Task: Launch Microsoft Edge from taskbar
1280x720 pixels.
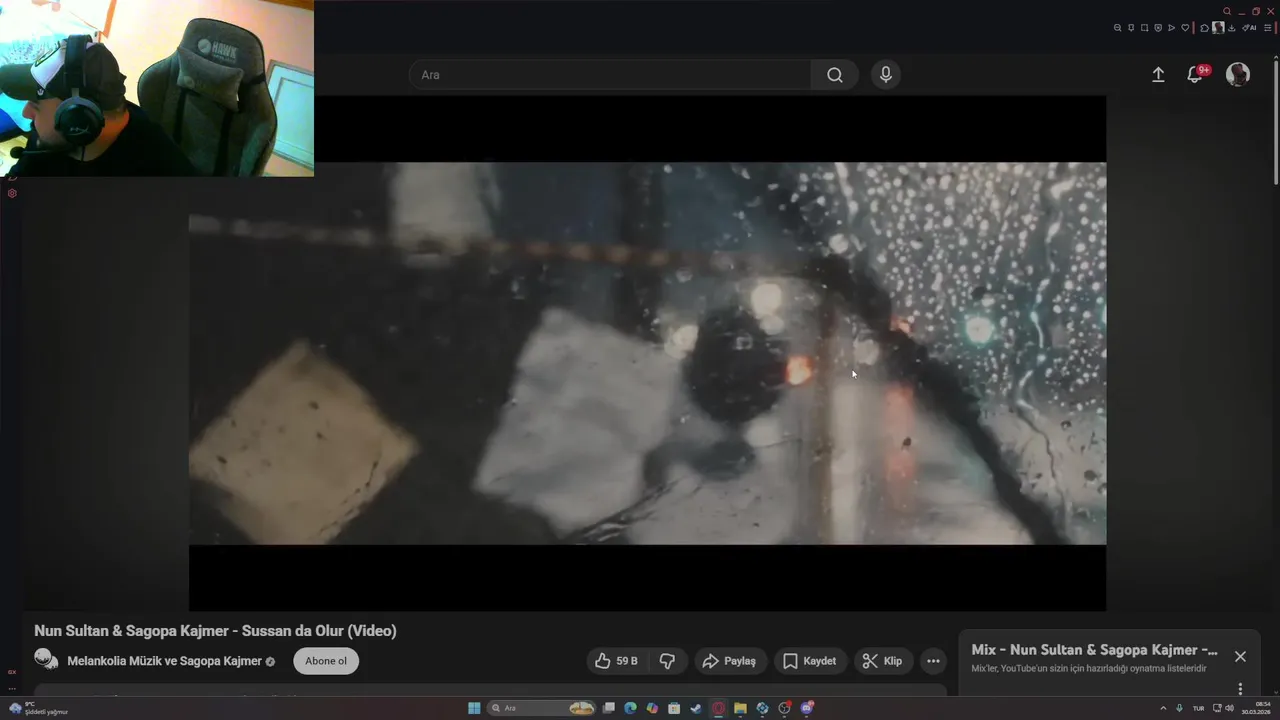Action: [630, 708]
